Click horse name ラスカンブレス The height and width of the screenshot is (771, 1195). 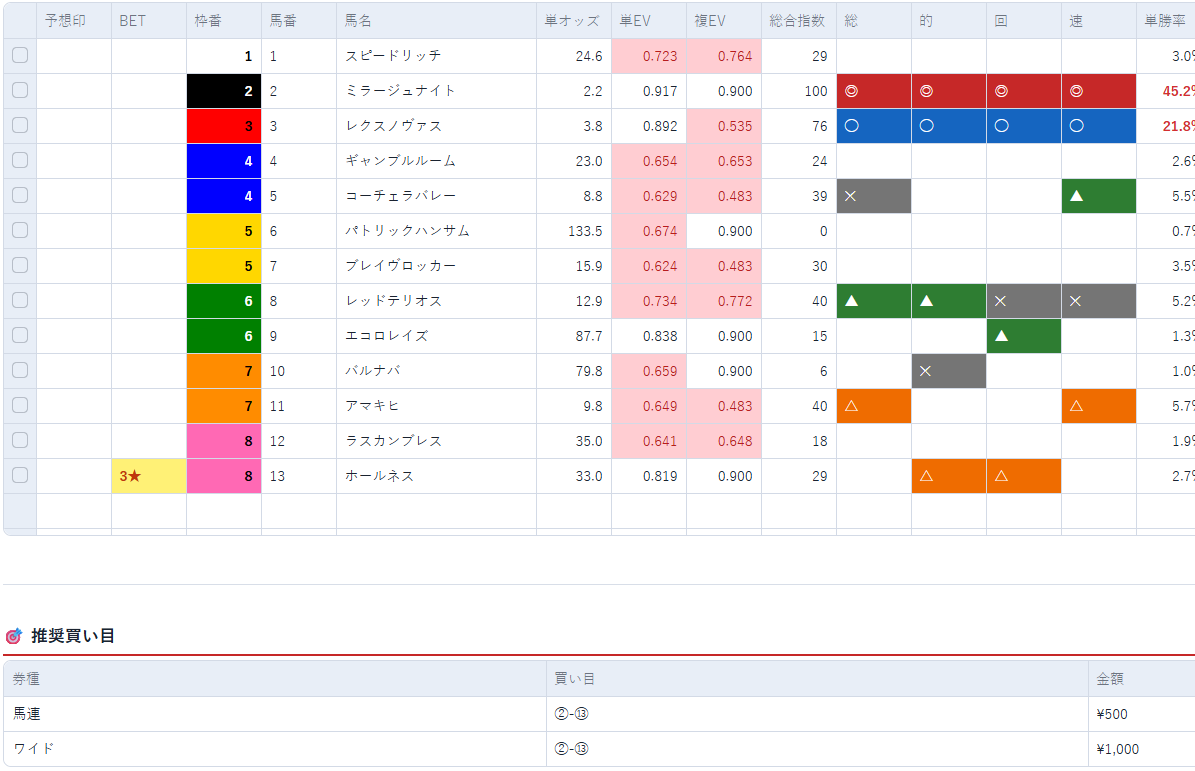[393, 441]
